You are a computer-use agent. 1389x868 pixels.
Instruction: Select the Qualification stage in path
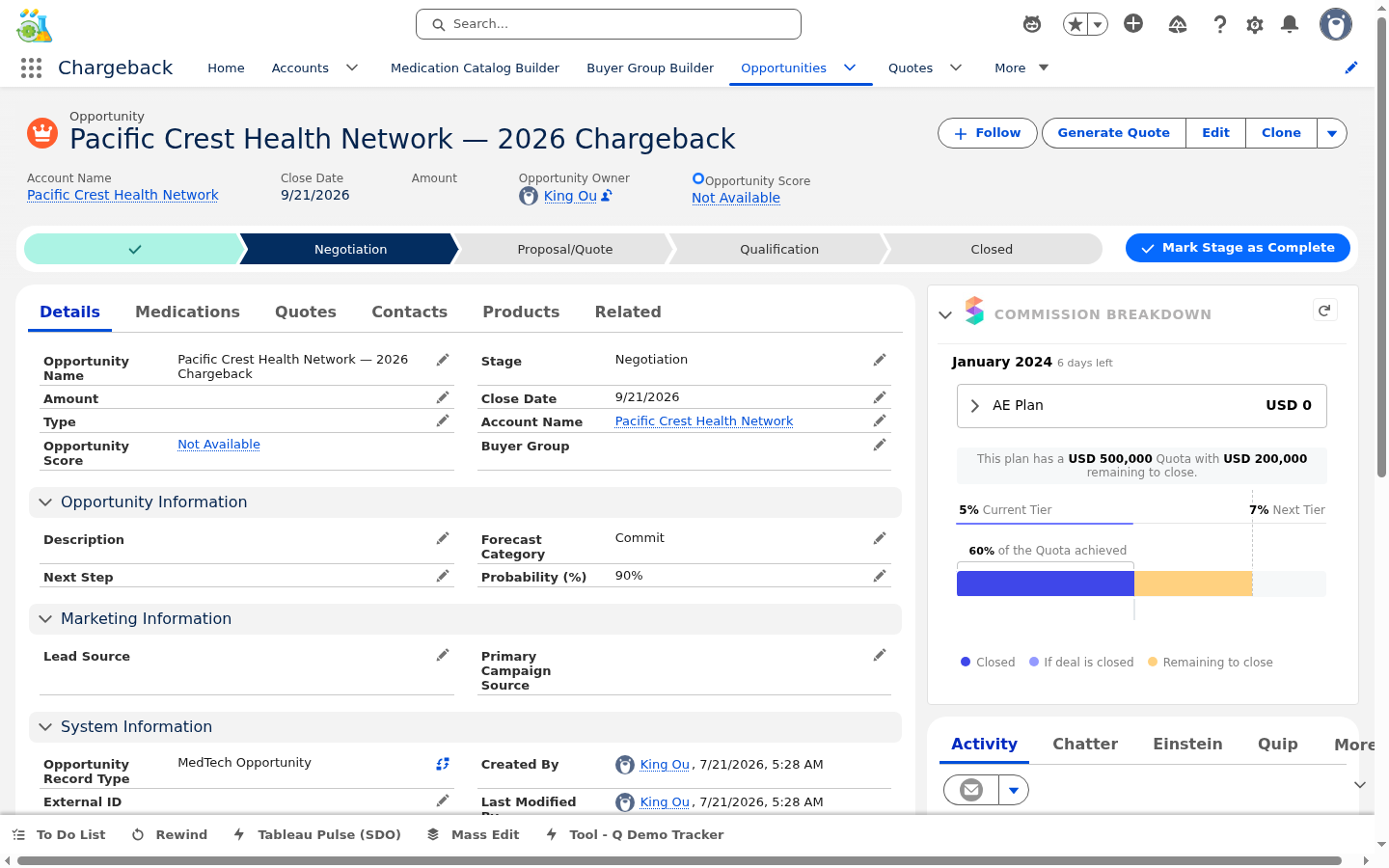click(779, 249)
